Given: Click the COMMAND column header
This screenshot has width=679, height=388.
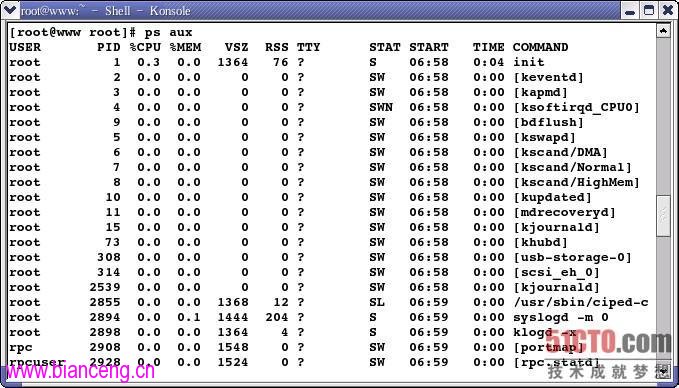Looking at the screenshot, I should pyautogui.click(x=540, y=47).
